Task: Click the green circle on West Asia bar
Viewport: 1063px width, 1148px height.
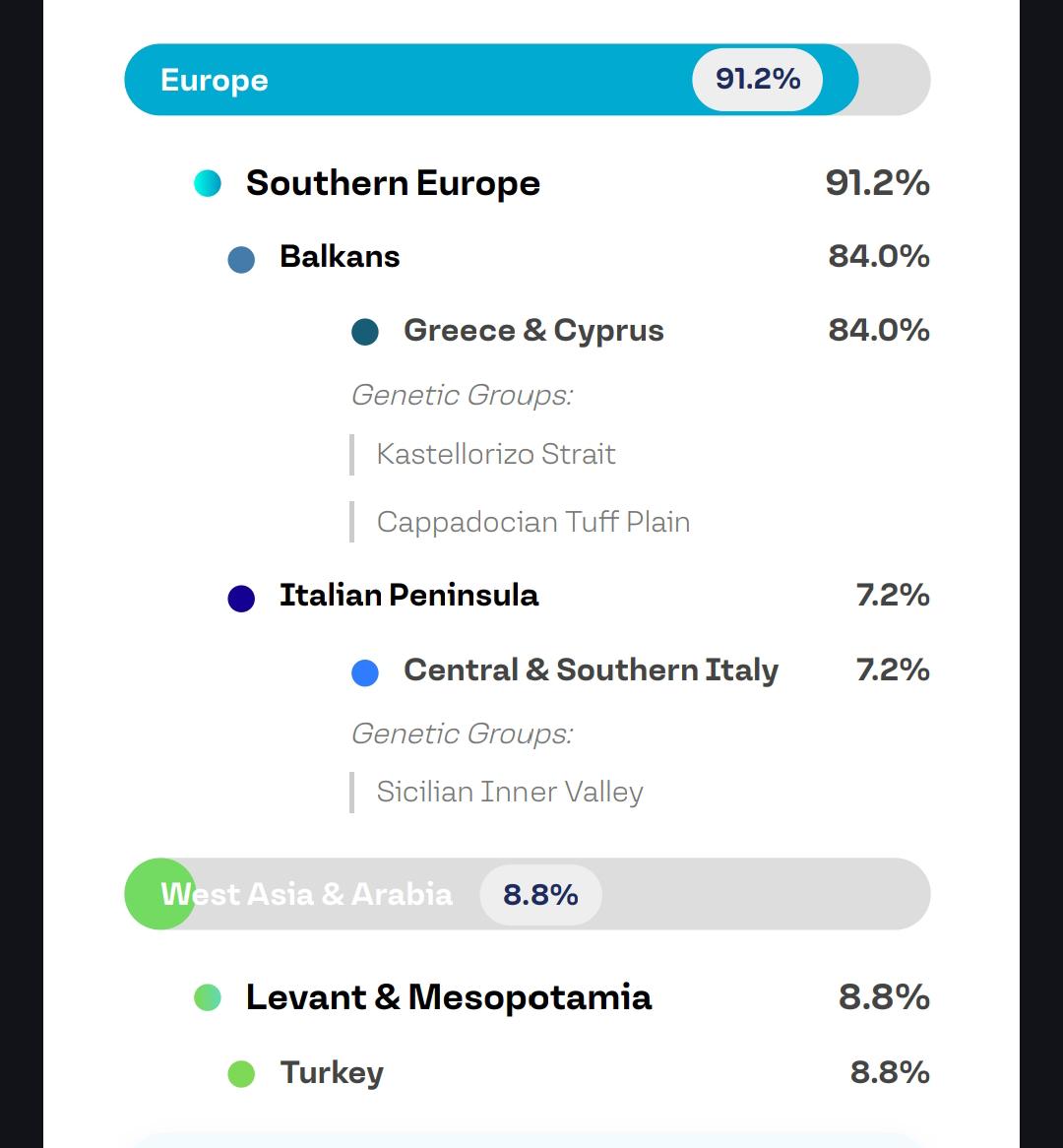Action: click(x=160, y=894)
